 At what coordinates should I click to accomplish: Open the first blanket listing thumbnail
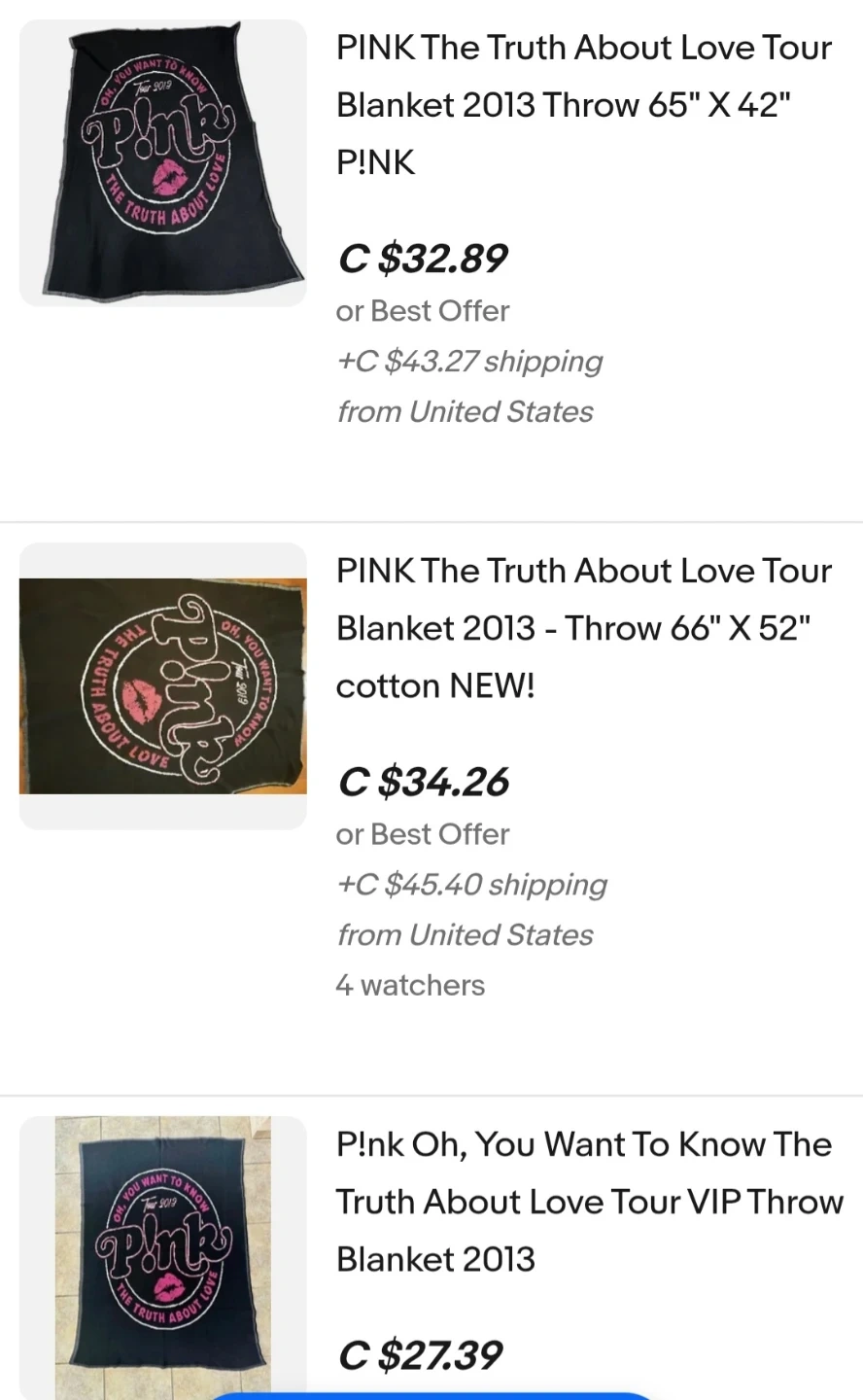tap(162, 162)
